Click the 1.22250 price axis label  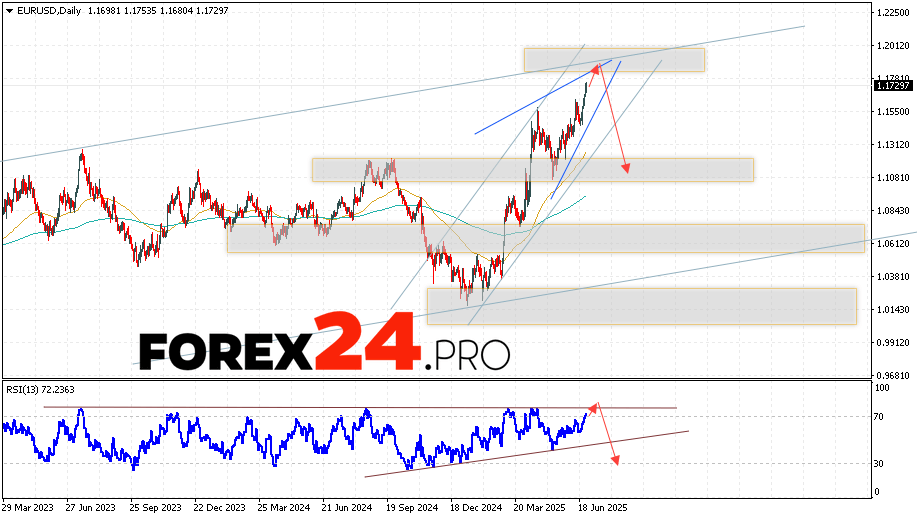point(892,12)
